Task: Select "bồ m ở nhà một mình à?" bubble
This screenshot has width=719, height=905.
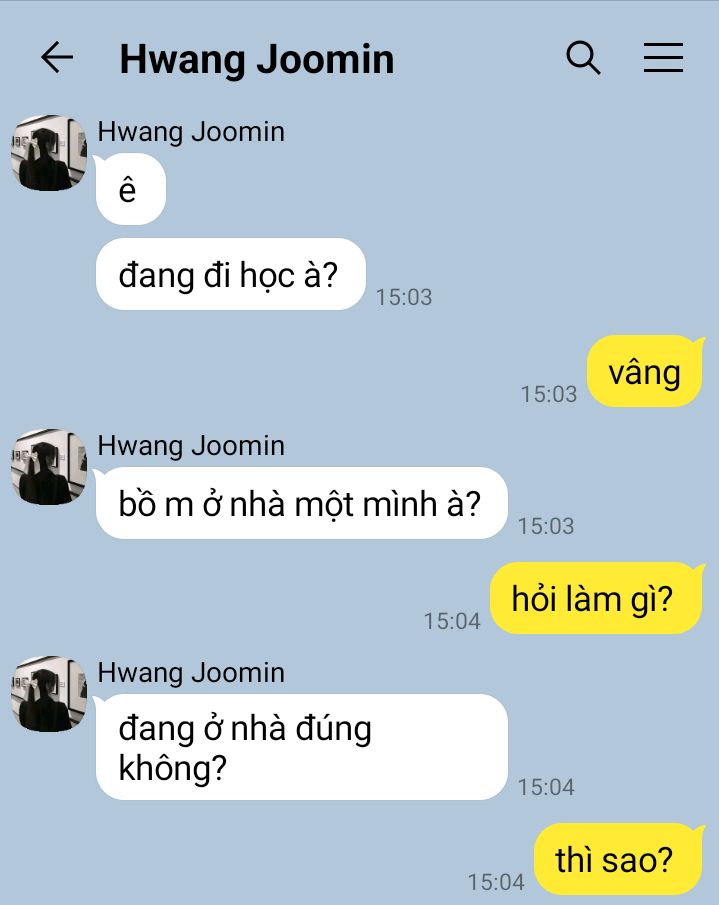Action: 302,503
